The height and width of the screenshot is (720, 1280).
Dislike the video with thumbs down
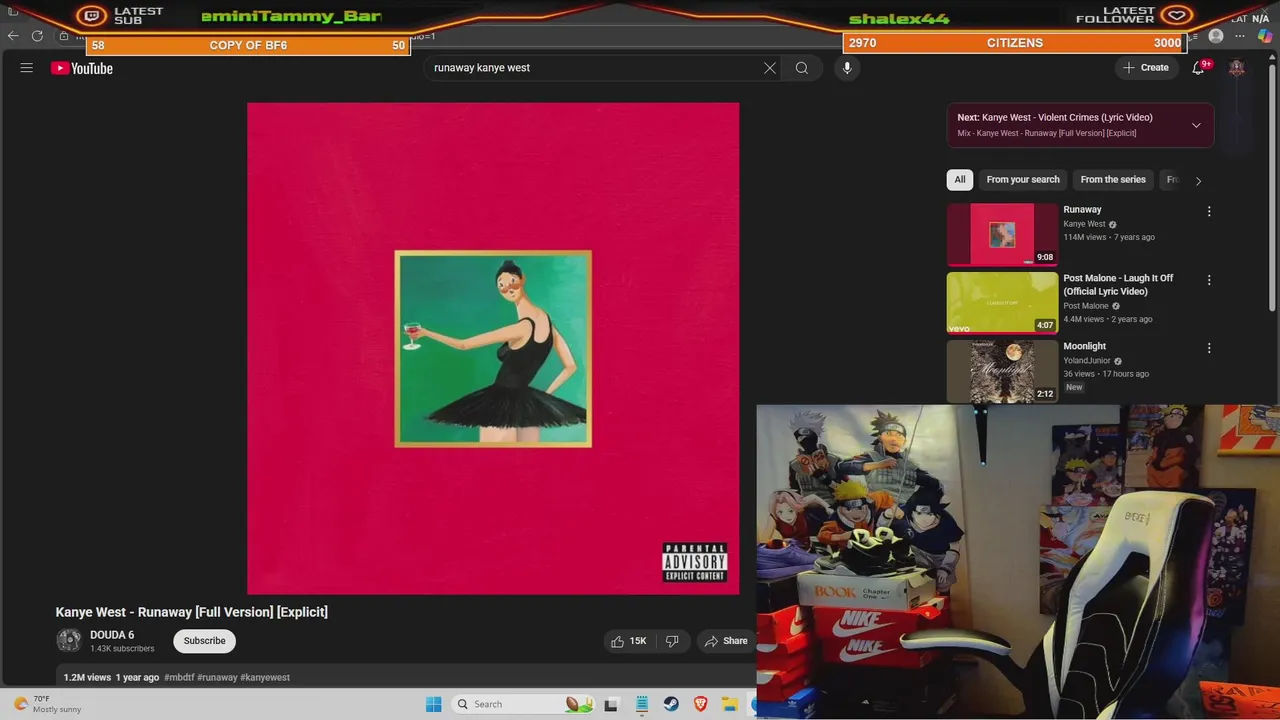(672, 641)
